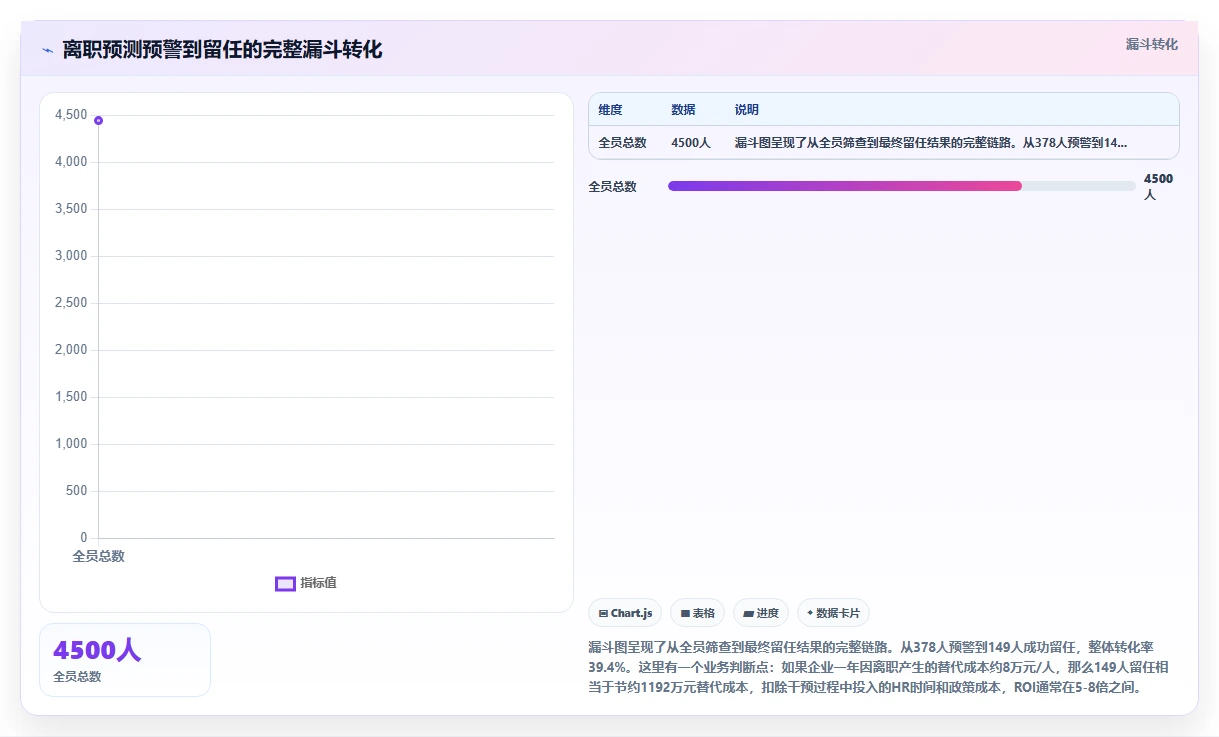
Task: Click the 数据卡片 chip
Action: click(833, 613)
